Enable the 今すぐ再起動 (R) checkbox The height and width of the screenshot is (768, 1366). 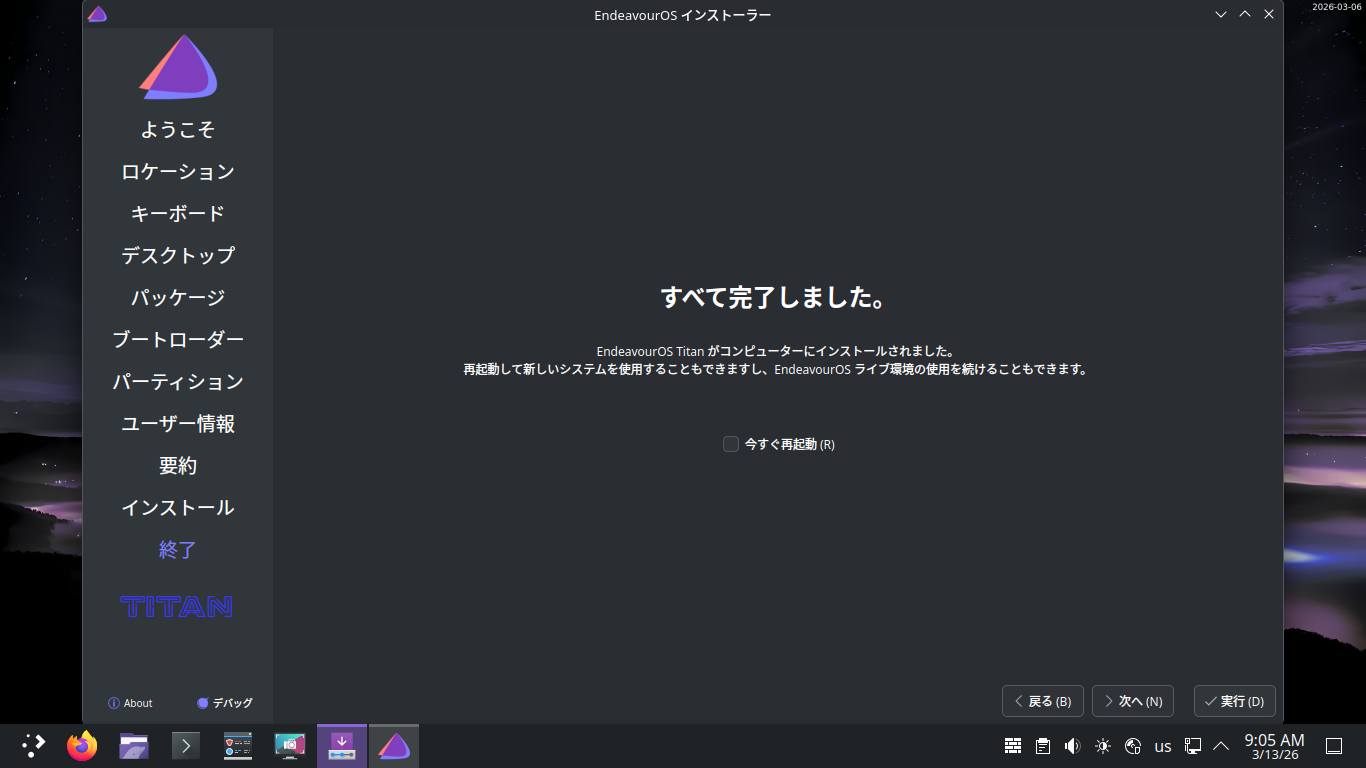point(731,444)
